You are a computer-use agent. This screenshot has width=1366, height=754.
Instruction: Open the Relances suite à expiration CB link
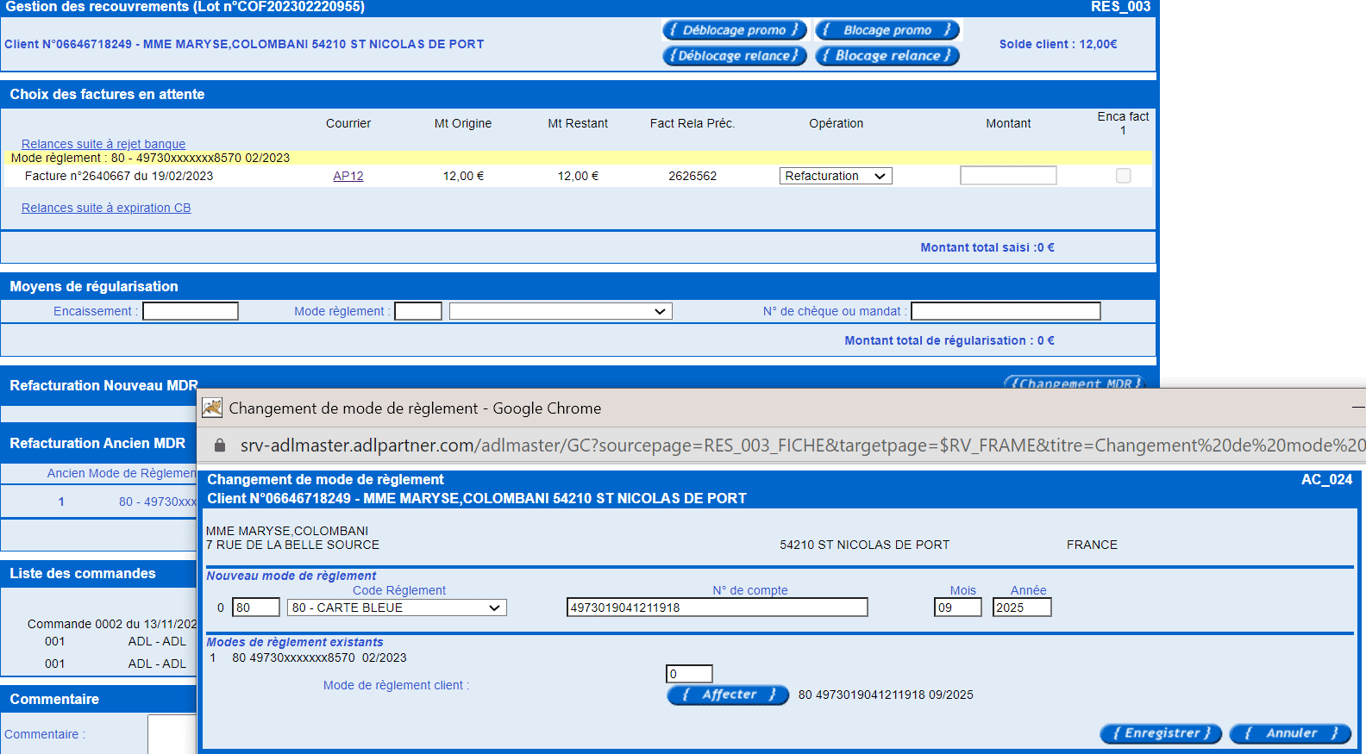click(x=106, y=208)
